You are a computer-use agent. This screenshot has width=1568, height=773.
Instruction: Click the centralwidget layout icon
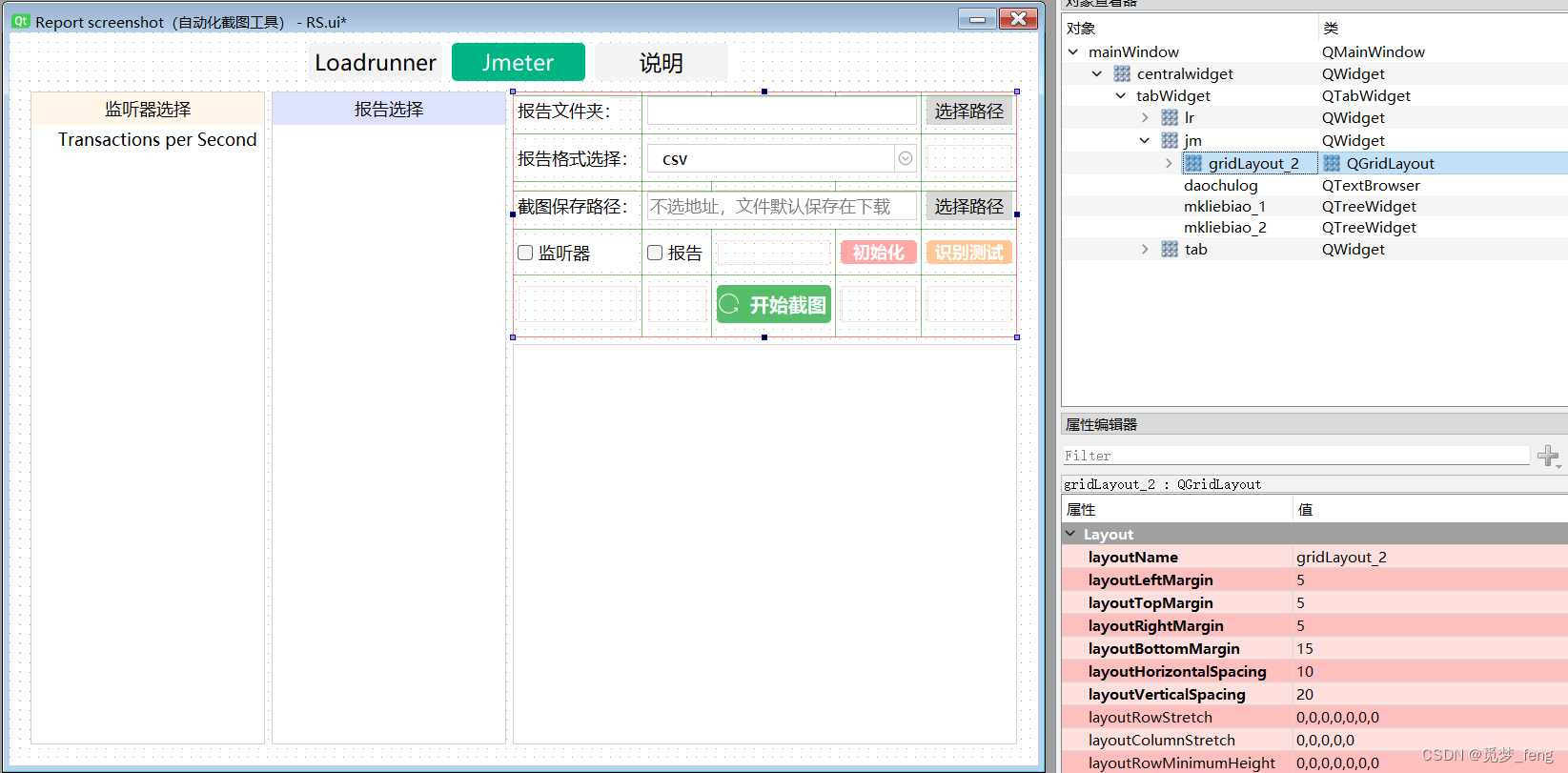[1122, 73]
